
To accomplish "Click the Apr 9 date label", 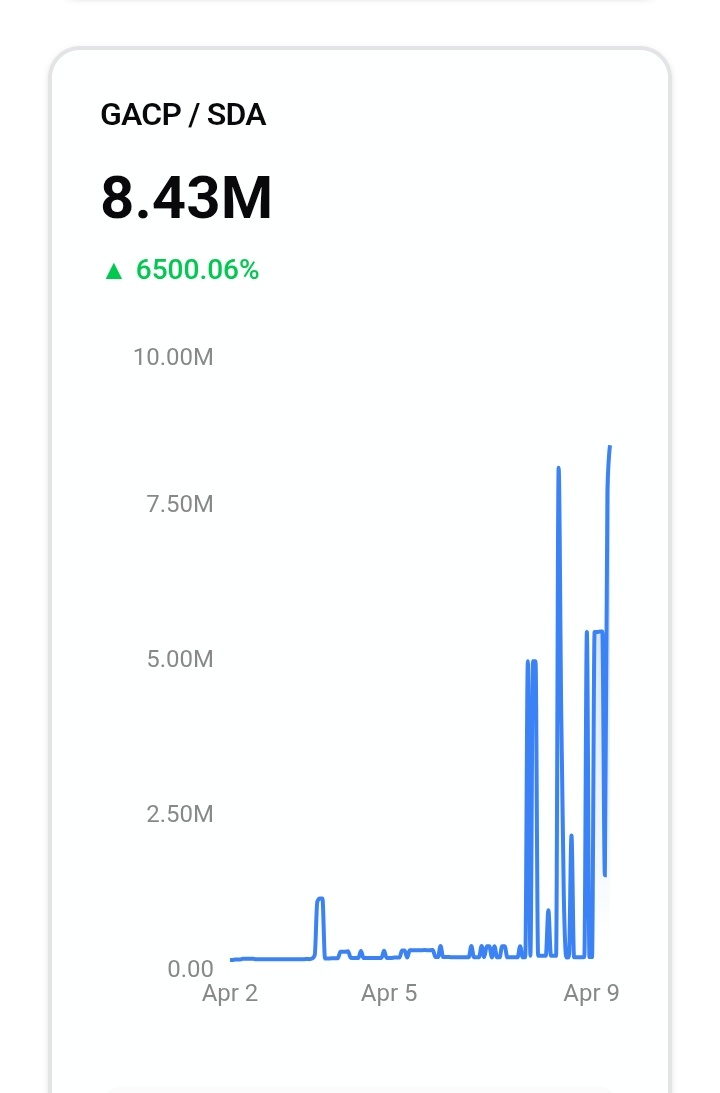I will [591, 993].
